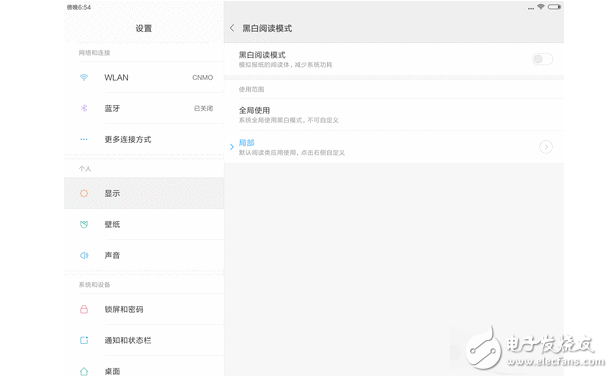The height and width of the screenshot is (378, 613).
Task: Go back using the header arrow
Action: click(x=232, y=28)
